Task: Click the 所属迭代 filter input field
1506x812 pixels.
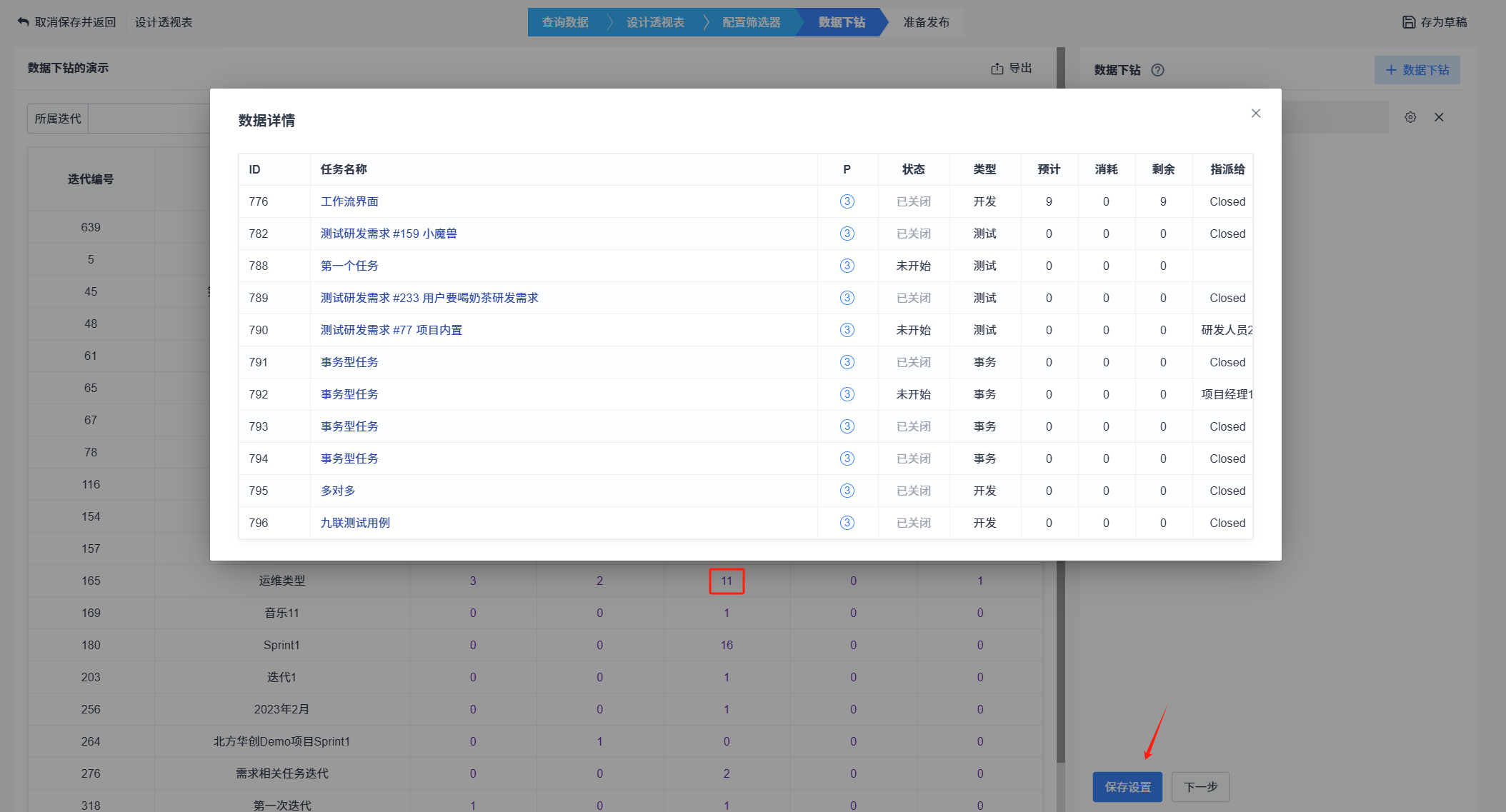Action: 149,119
